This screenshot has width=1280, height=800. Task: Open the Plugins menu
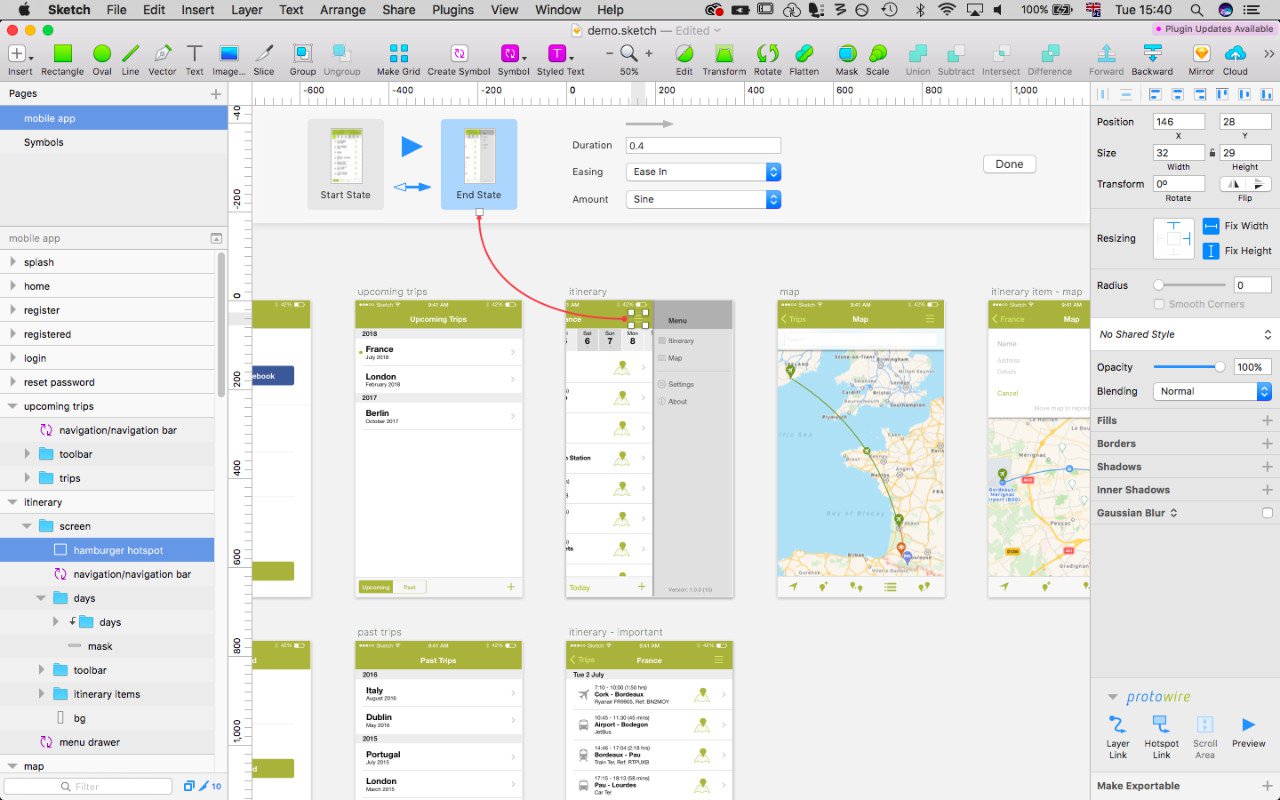coord(453,10)
